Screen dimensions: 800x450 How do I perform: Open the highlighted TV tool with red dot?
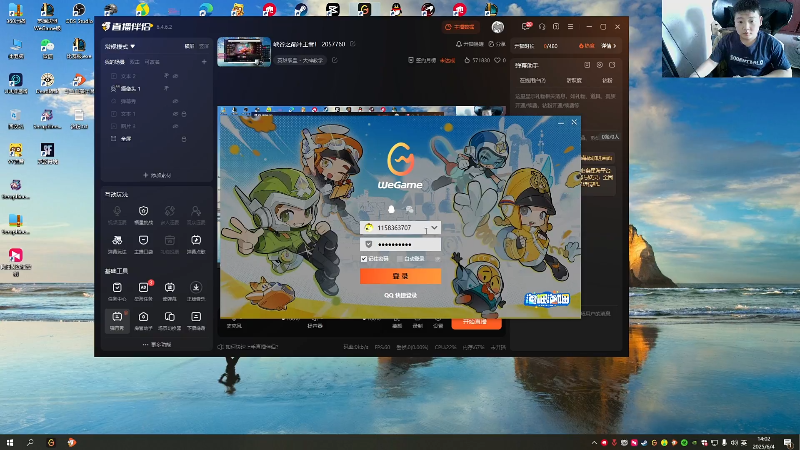coord(117,320)
